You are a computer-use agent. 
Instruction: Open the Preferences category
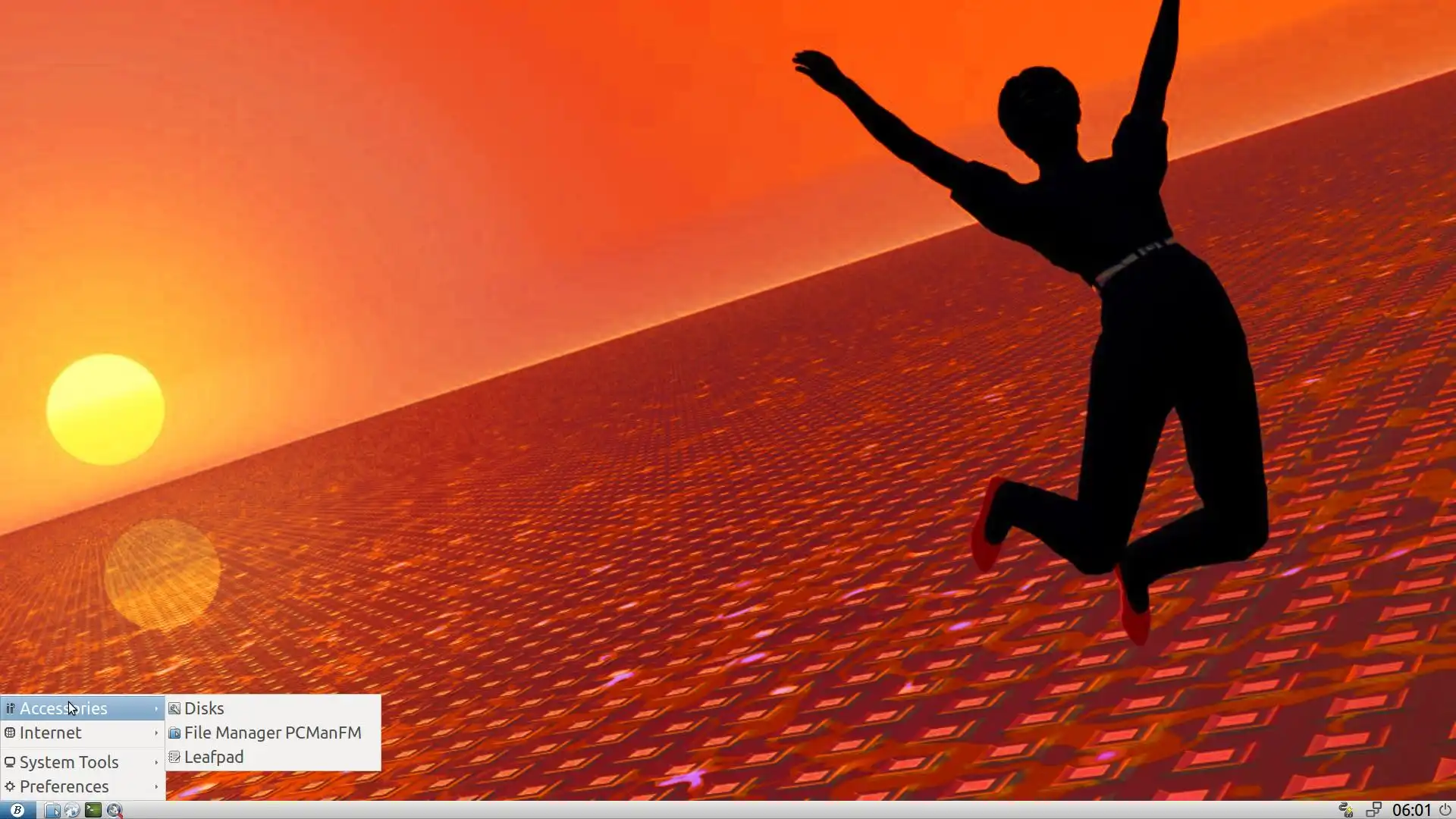click(x=64, y=786)
